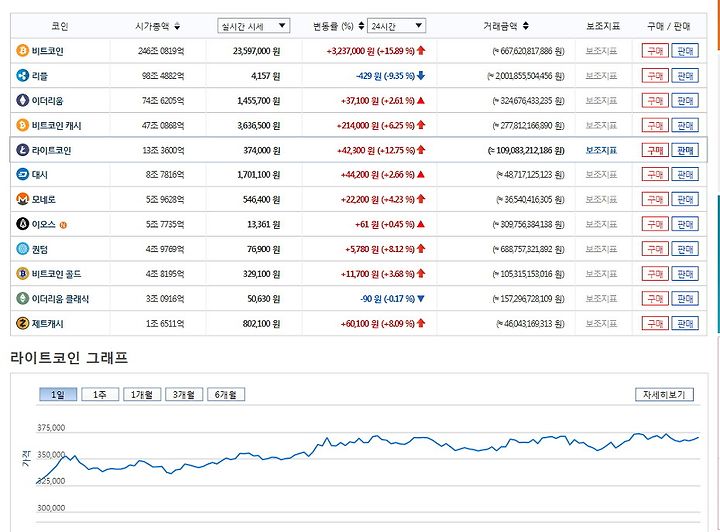Click the 374,000 원 price cell
Viewport: 720px width, 532px height.
261,150
